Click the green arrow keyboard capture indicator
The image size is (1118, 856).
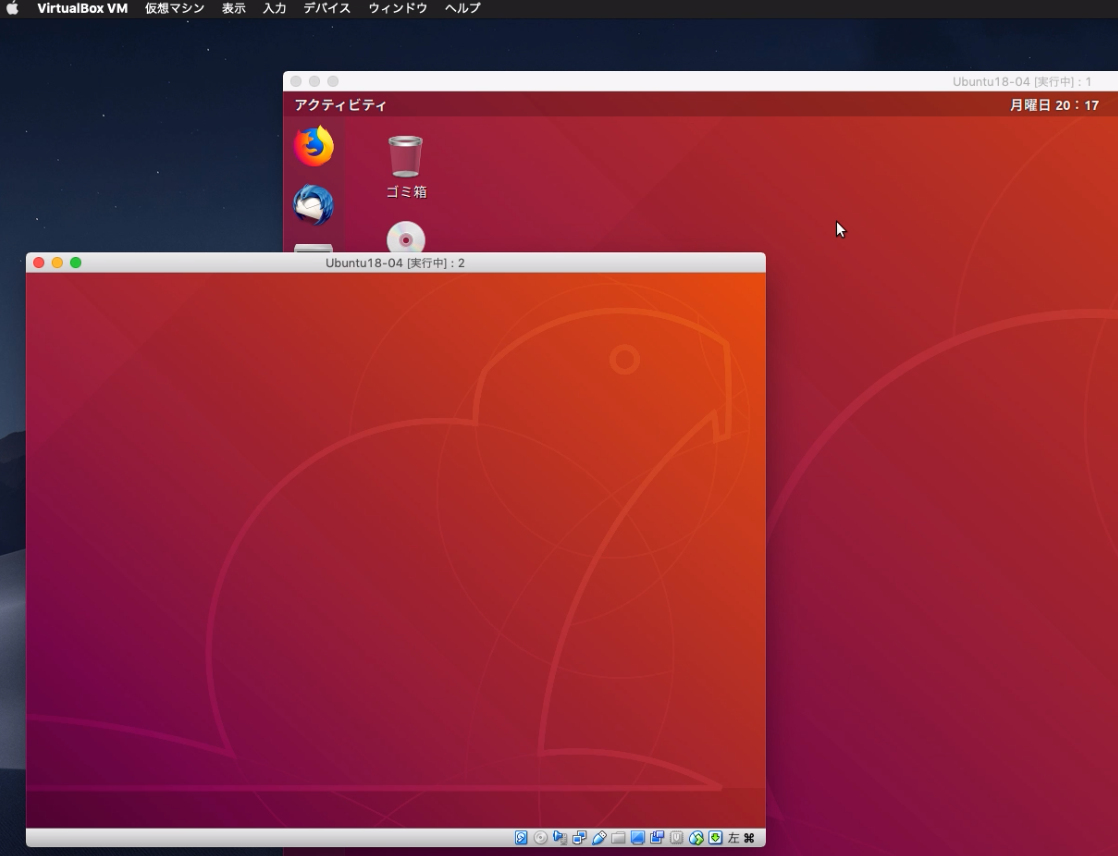pos(715,837)
